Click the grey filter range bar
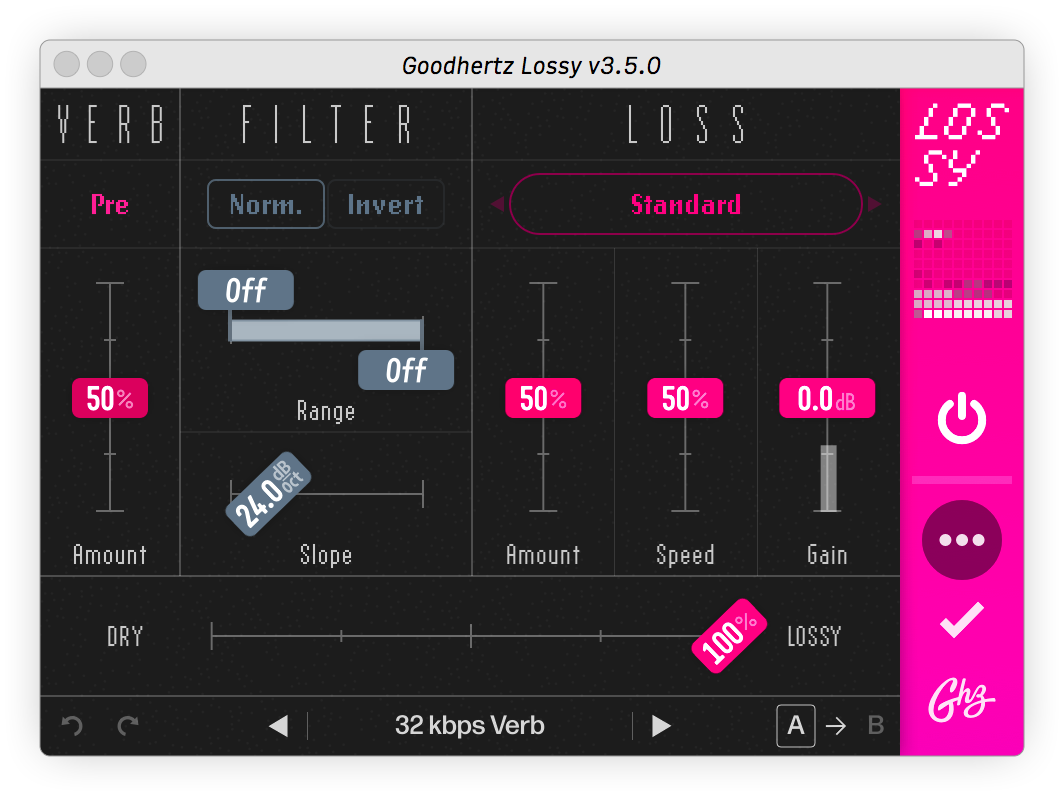Screen dimensions: 1064x796 [326, 330]
